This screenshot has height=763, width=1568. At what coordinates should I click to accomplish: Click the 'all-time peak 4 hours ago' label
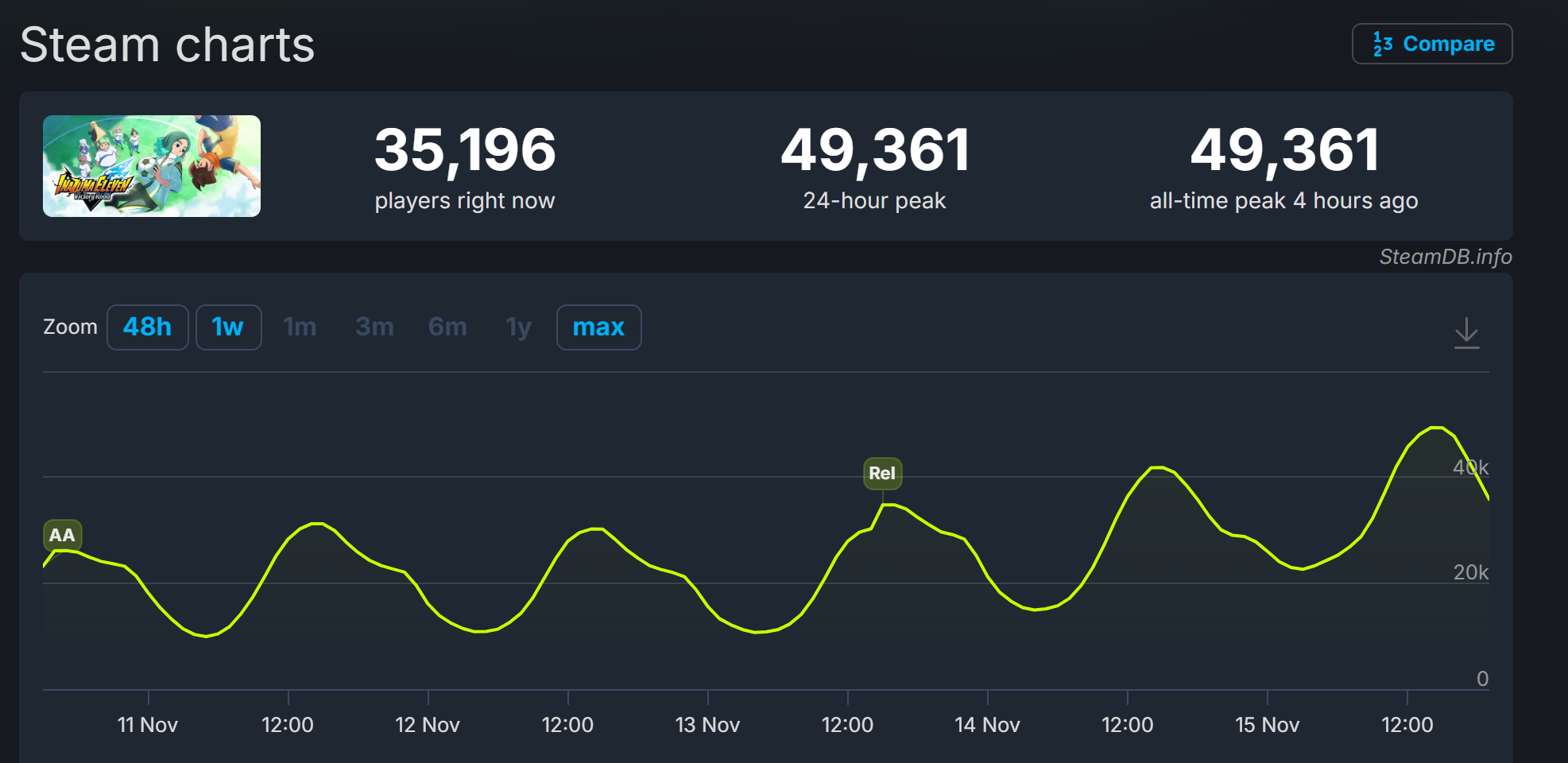coord(1284,201)
